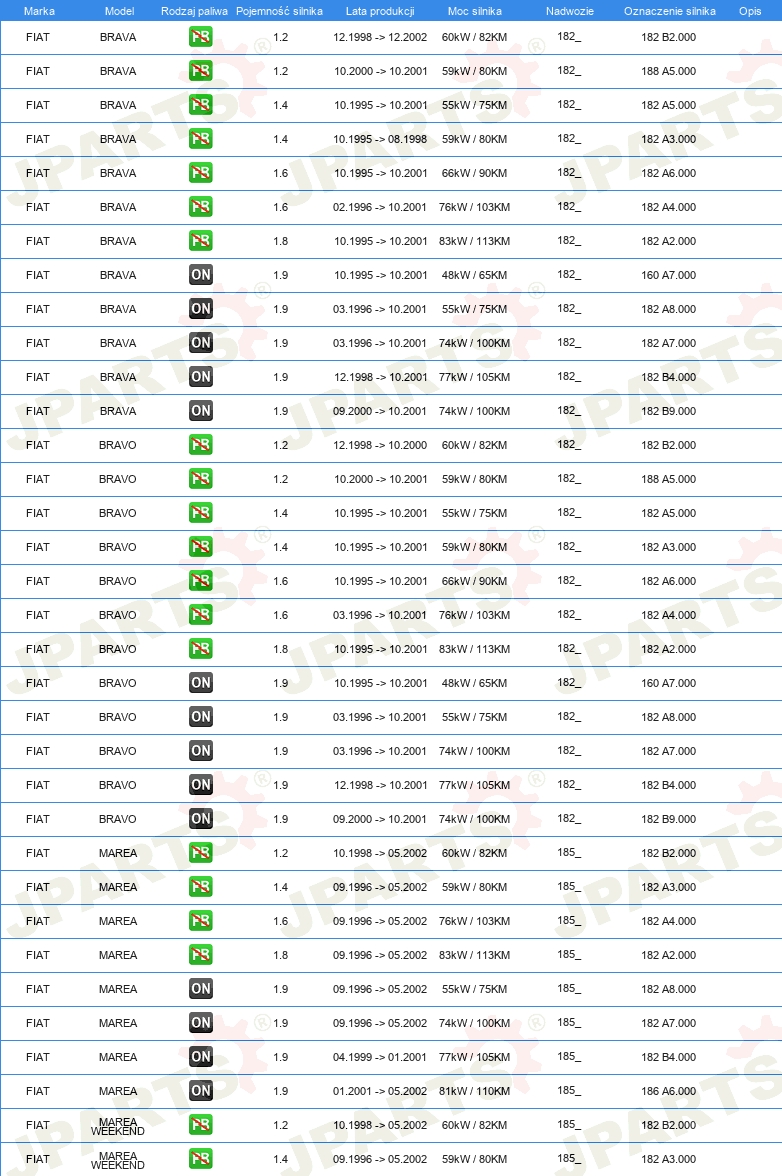Select Bravo engine code '182 A8.000'
The width and height of the screenshot is (782, 1176).
pyautogui.click(x=668, y=717)
